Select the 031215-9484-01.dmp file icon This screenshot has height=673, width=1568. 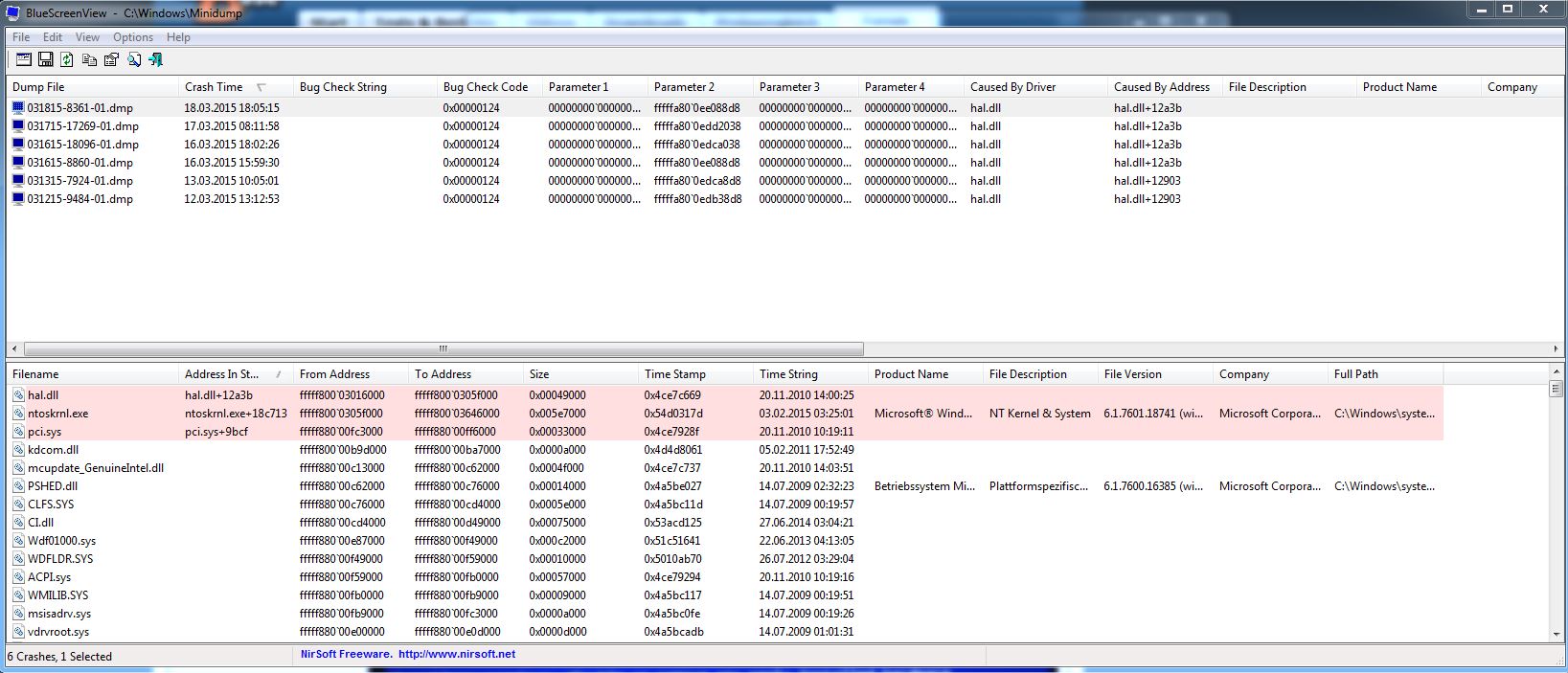coord(18,199)
